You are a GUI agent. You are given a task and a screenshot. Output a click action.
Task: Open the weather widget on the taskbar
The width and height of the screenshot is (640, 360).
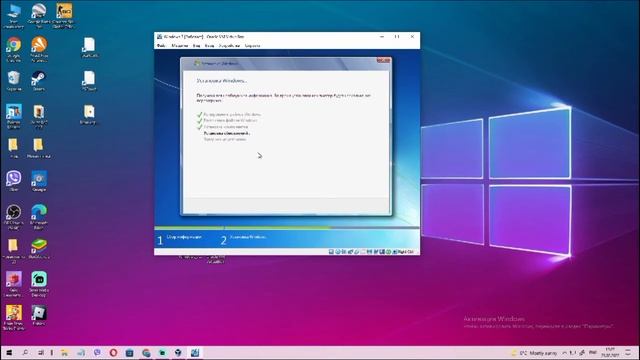point(534,353)
